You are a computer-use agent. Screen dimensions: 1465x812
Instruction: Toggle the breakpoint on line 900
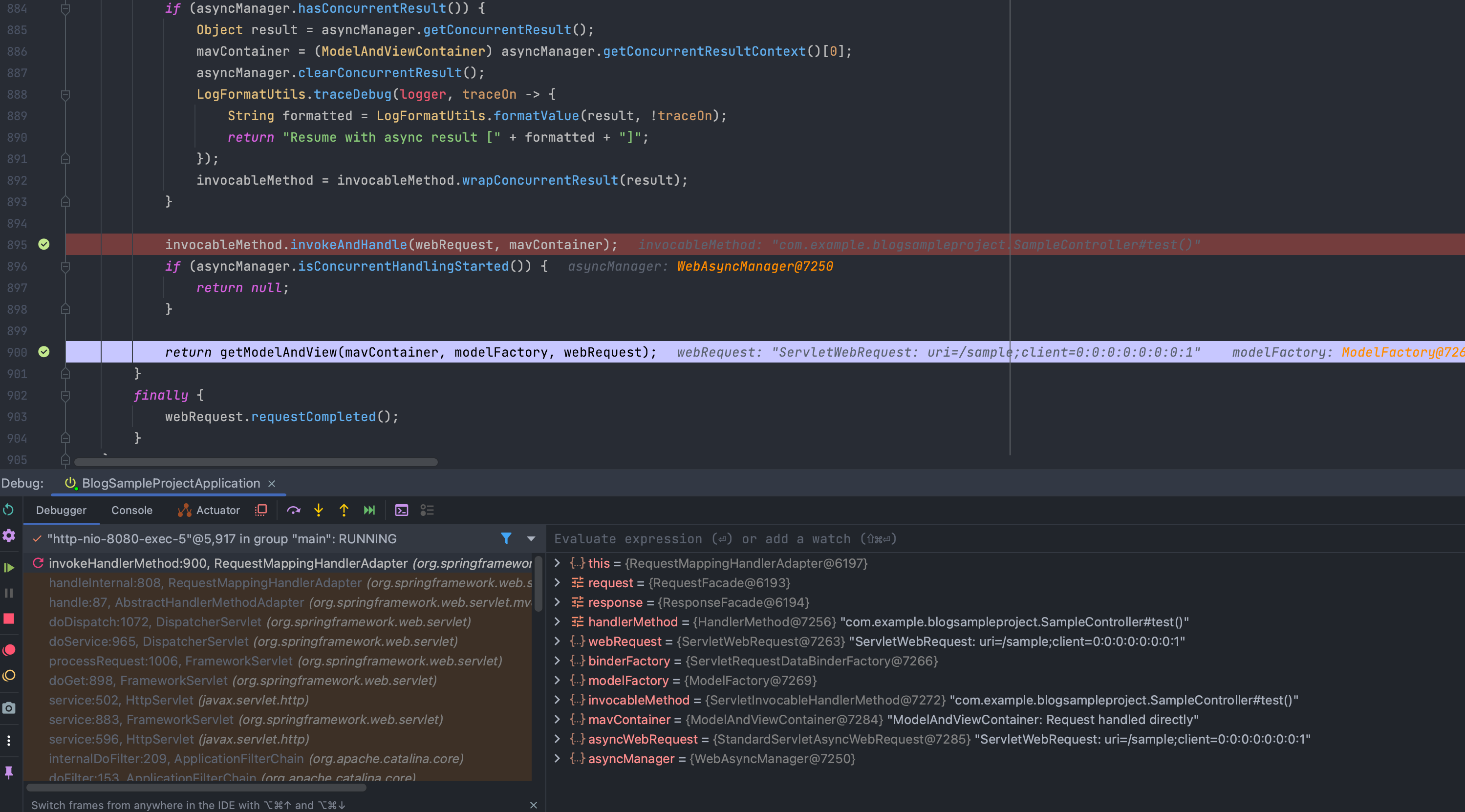point(44,352)
